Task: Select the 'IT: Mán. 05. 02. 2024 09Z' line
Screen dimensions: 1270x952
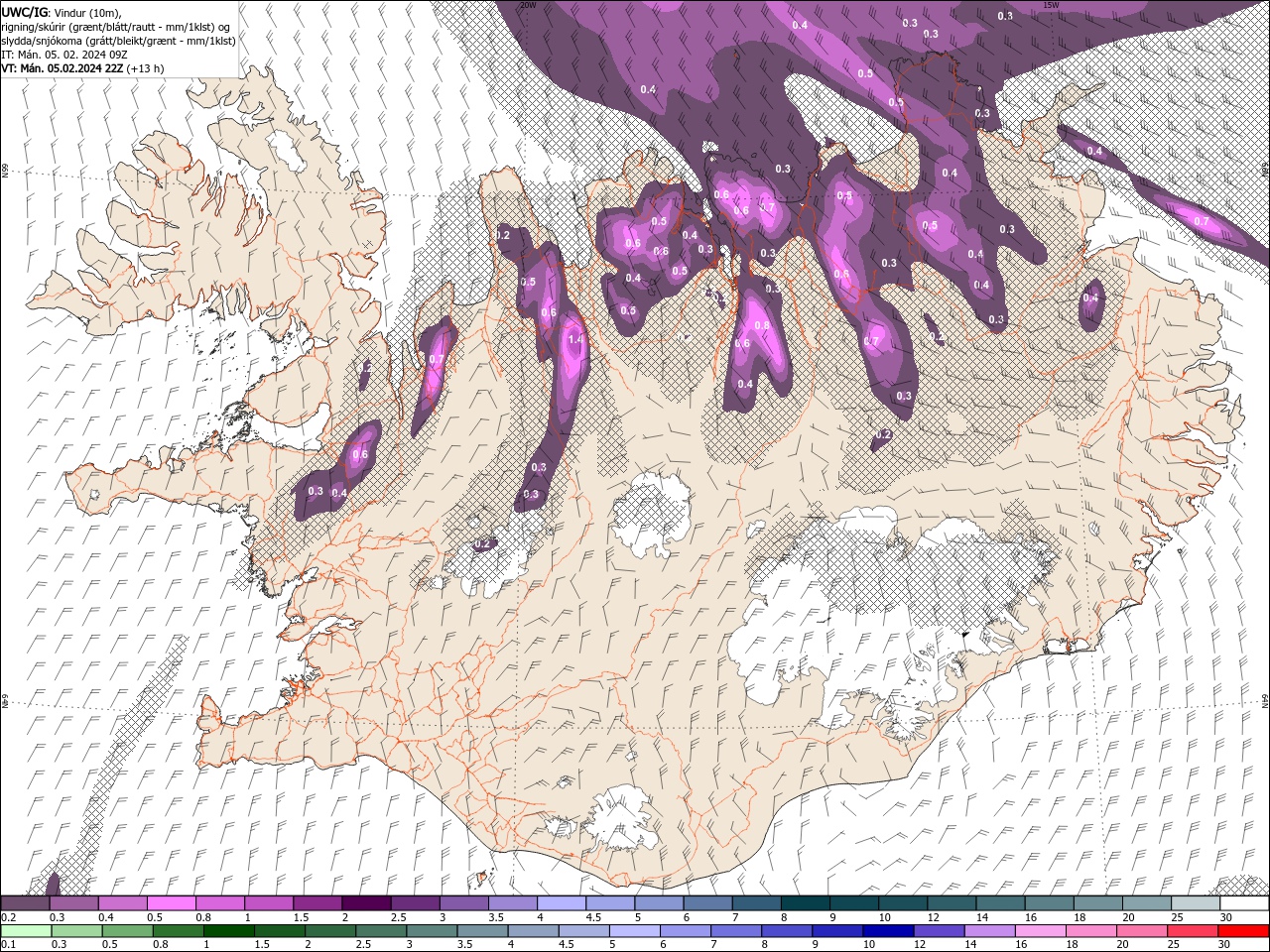Action: (x=64, y=55)
